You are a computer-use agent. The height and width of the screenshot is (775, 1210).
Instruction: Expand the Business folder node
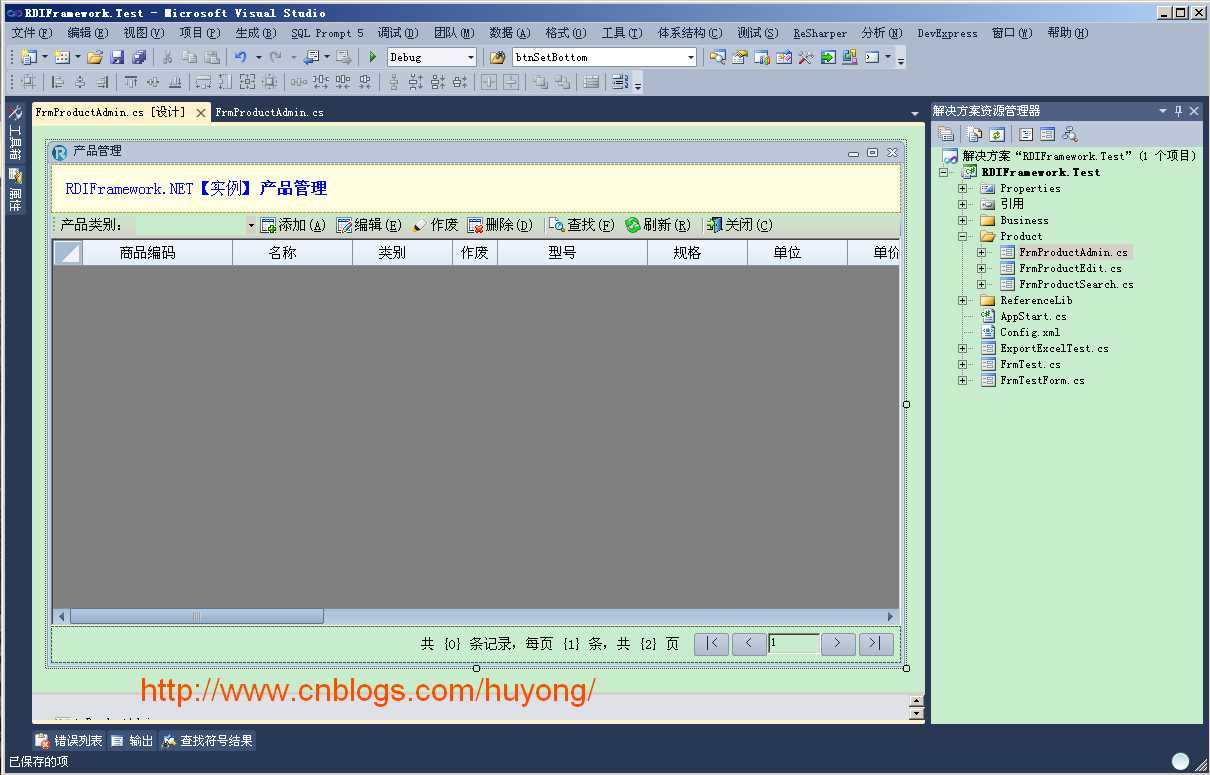click(962, 221)
